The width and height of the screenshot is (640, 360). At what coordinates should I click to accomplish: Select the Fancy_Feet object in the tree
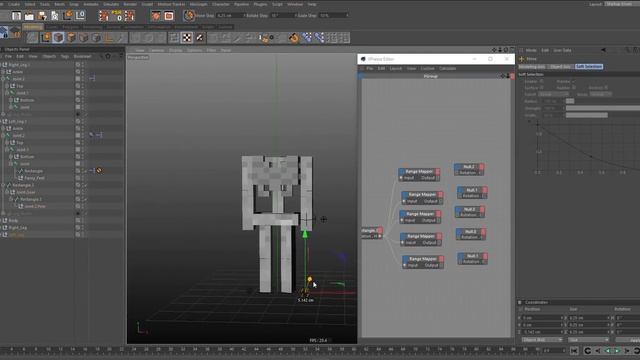tap(34, 178)
